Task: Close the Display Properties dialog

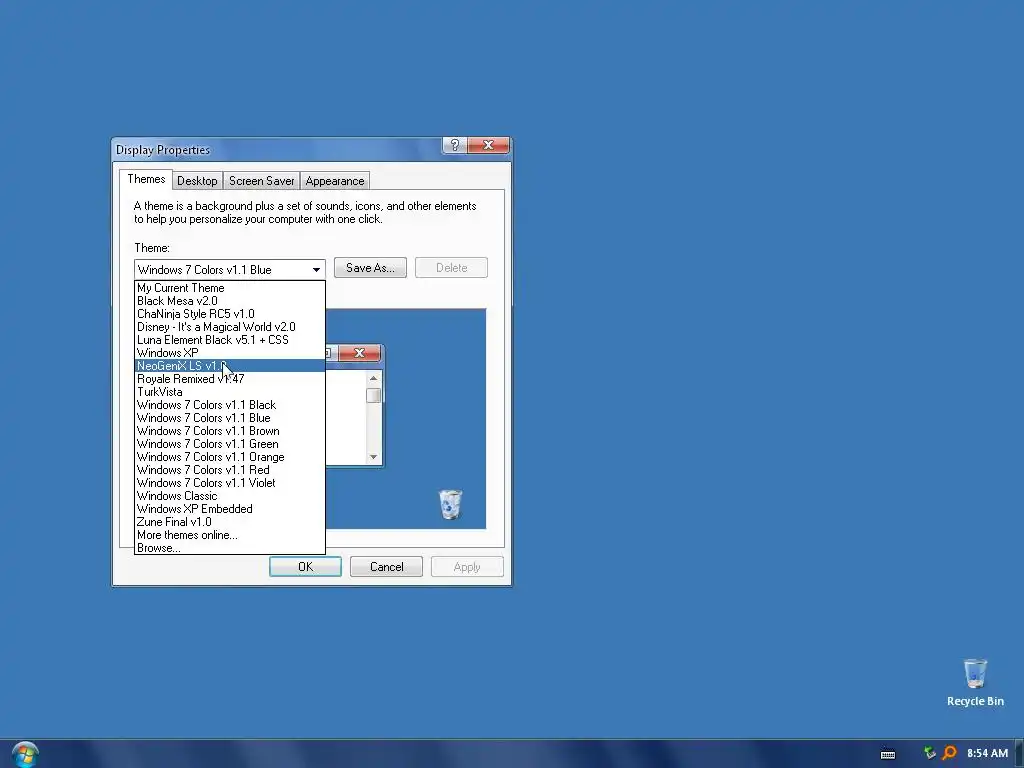Action: point(488,145)
